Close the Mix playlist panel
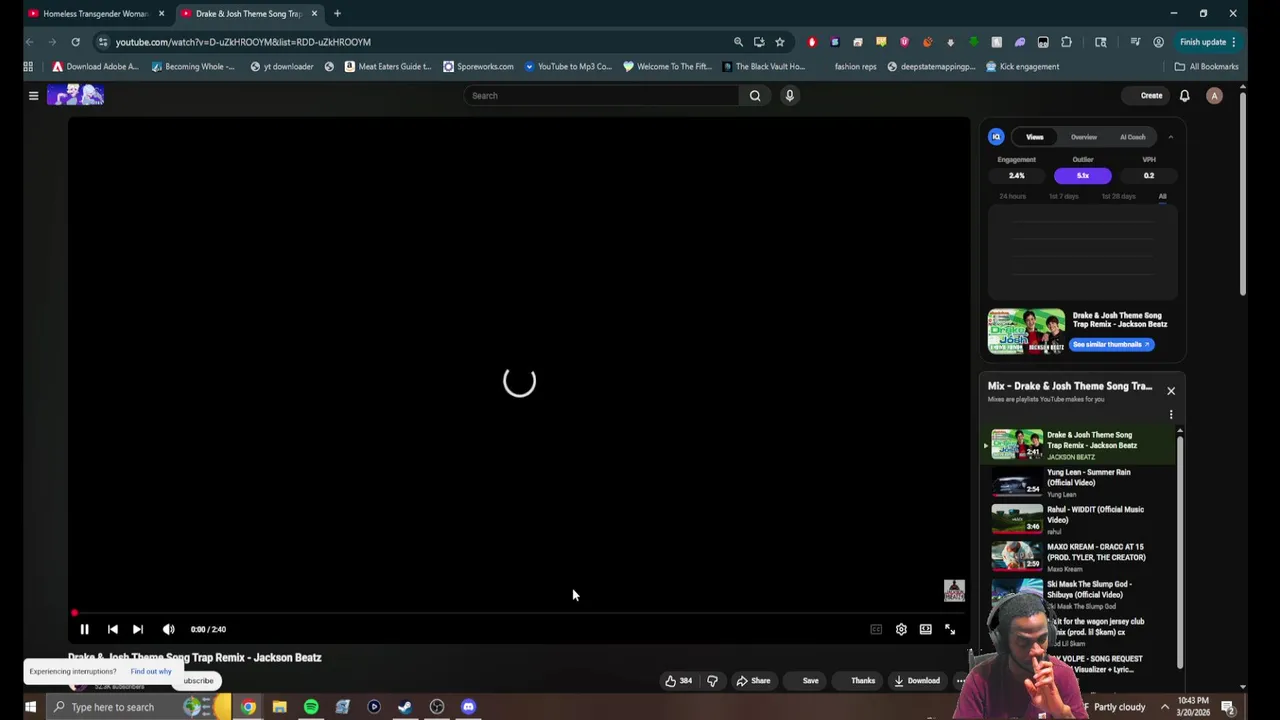This screenshot has width=1280, height=720. pos(1170,391)
